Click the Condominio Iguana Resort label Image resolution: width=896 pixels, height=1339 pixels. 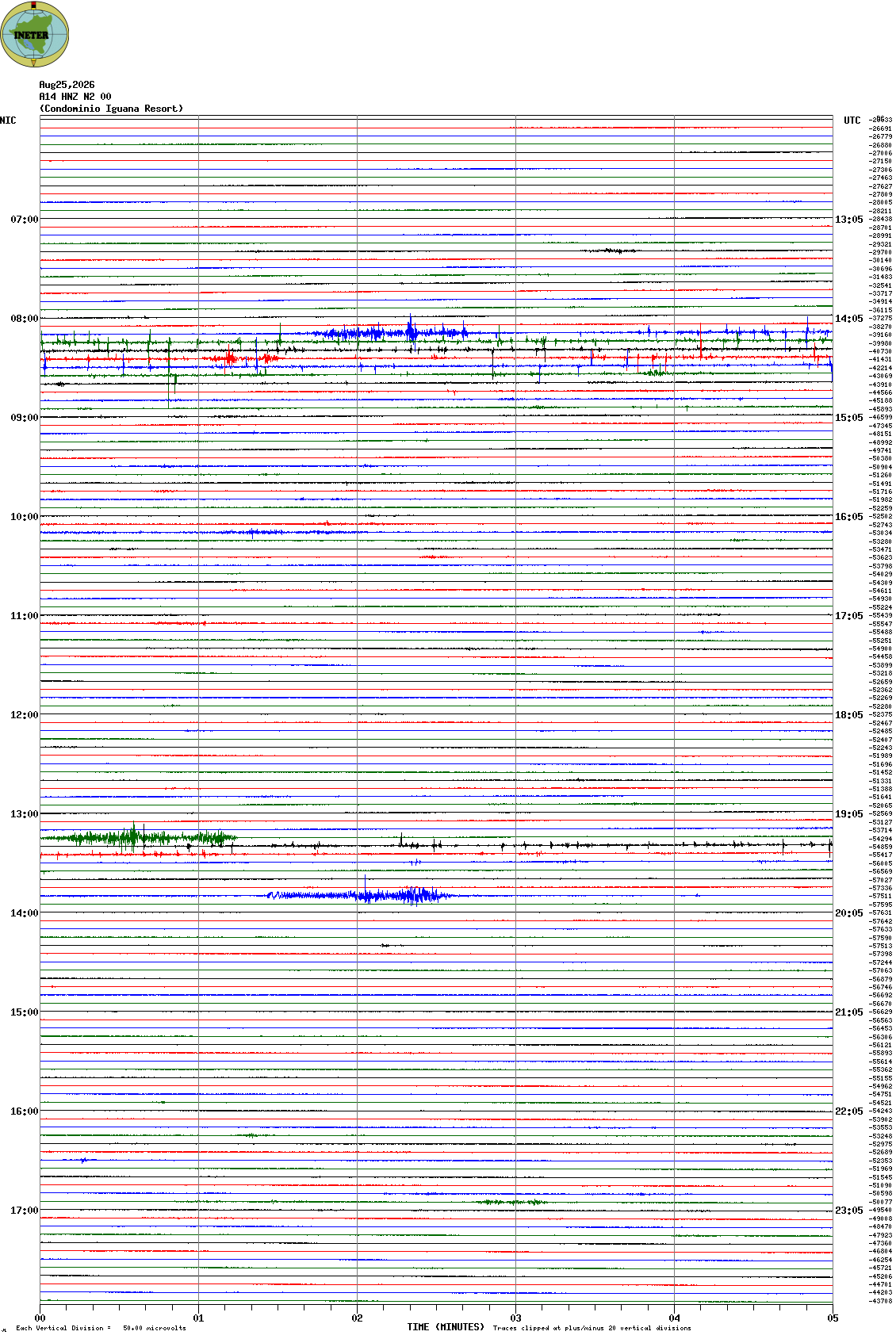coord(111,109)
